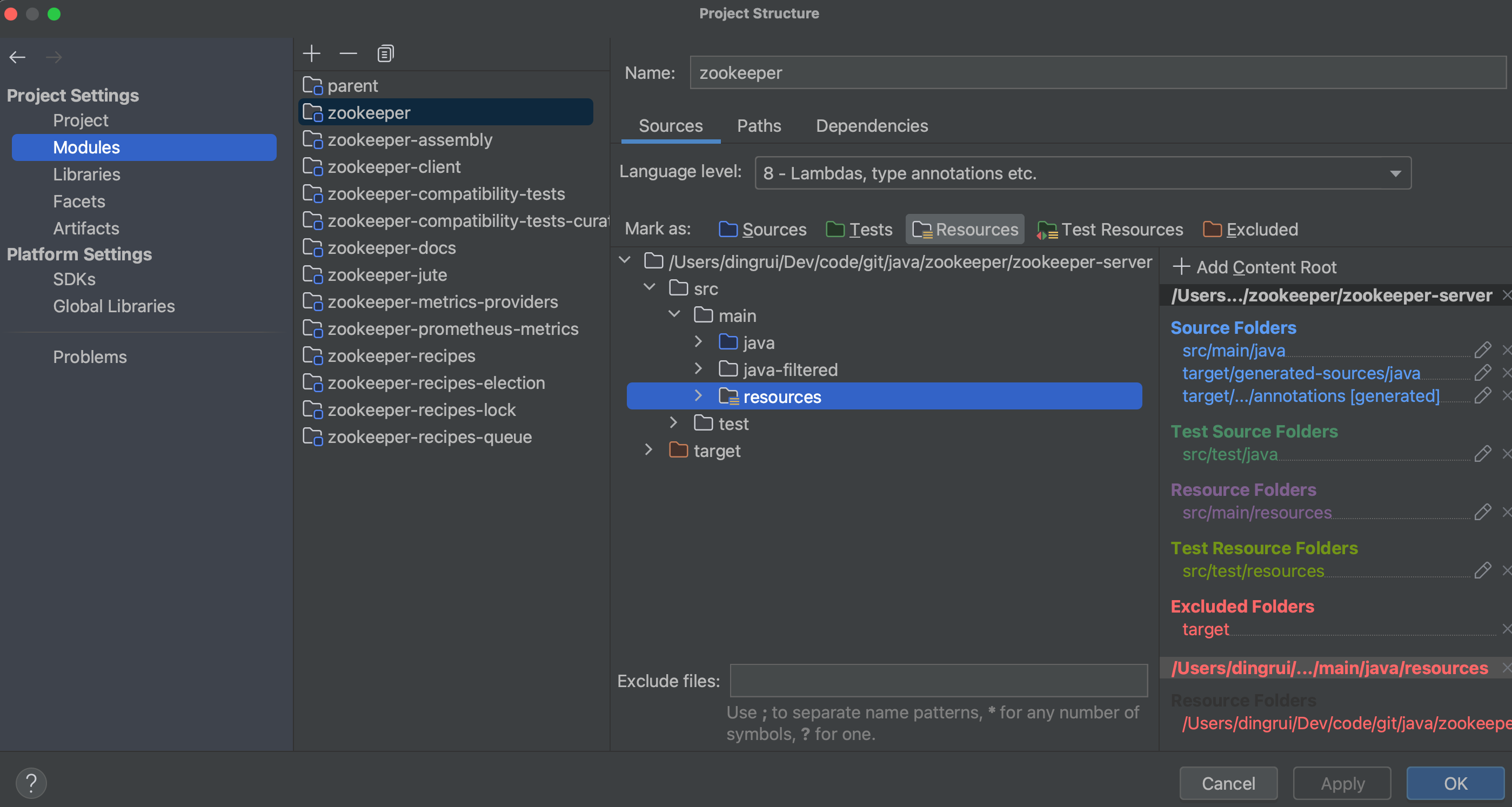
Task: Click the add module plus icon
Action: tap(311, 53)
